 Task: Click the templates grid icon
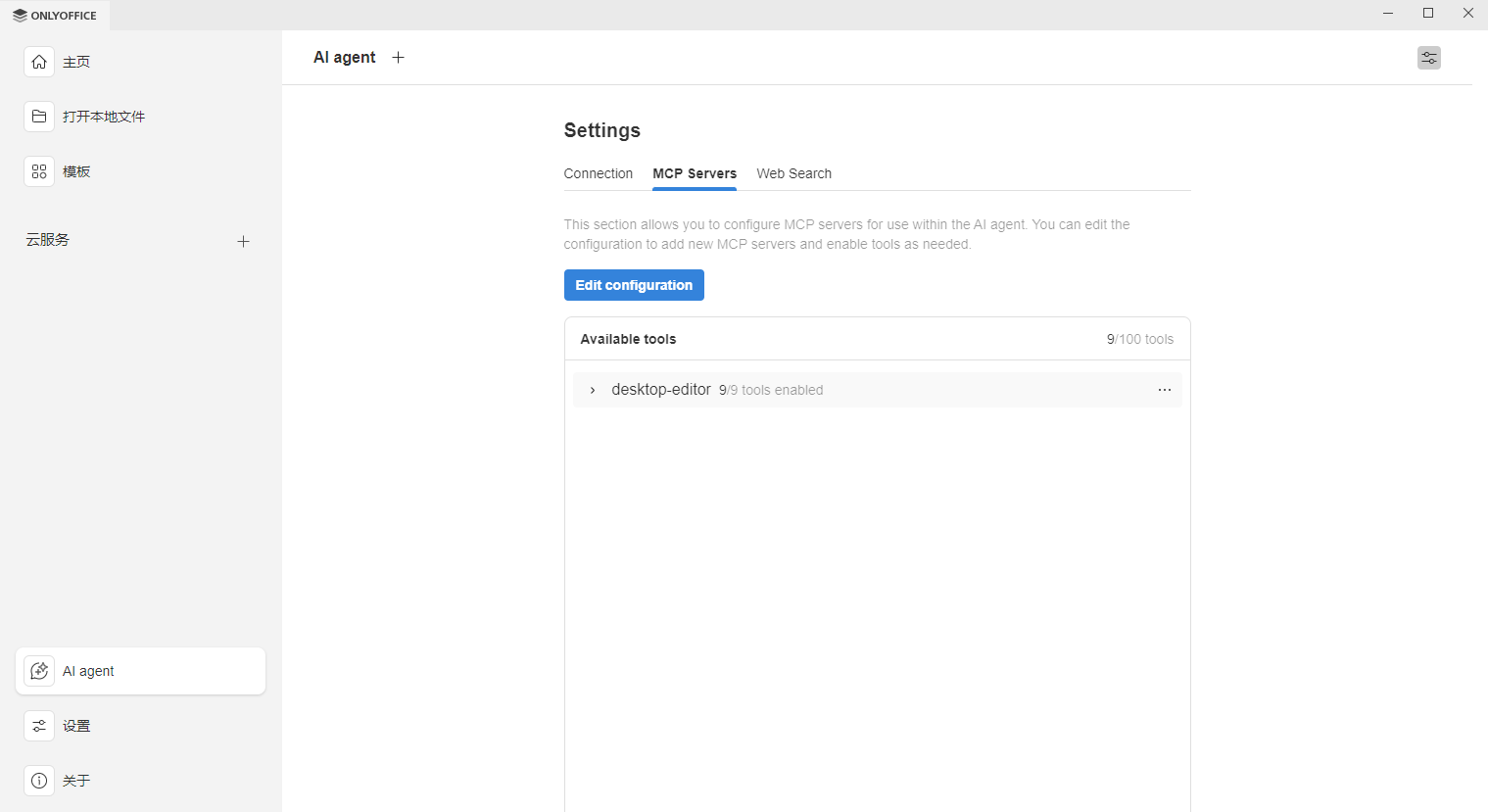[x=39, y=171]
